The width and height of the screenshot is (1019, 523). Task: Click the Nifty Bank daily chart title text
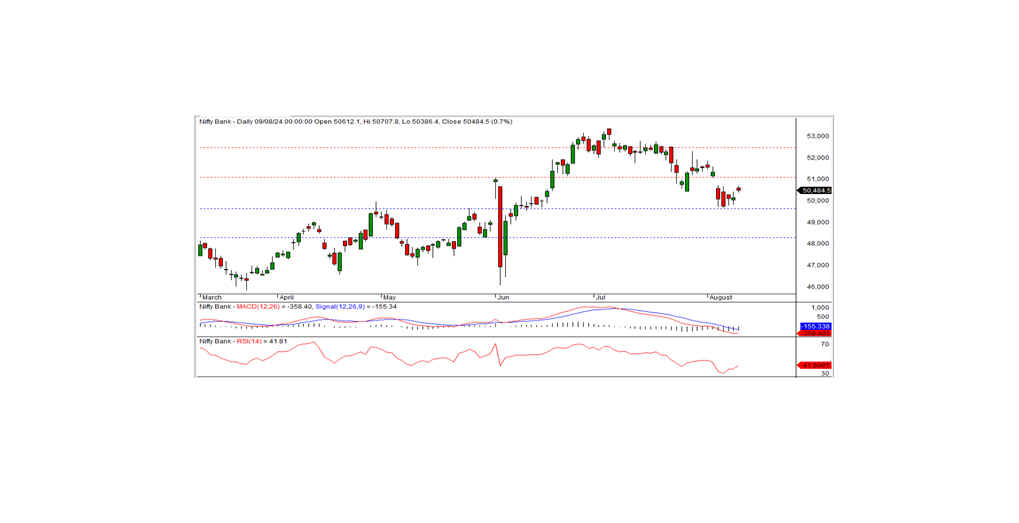point(355,121)
